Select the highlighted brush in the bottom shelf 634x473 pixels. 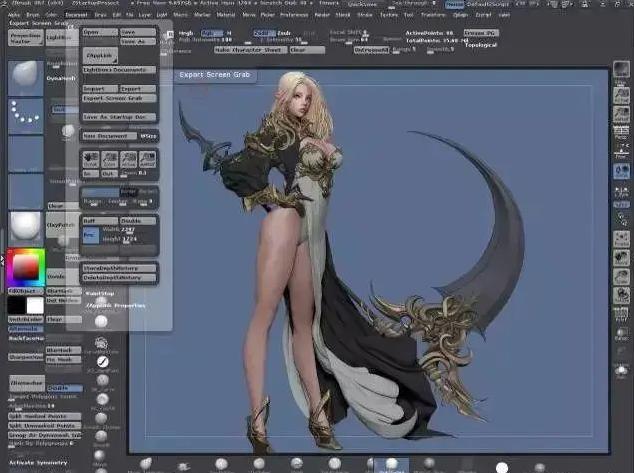click(391, 465)
